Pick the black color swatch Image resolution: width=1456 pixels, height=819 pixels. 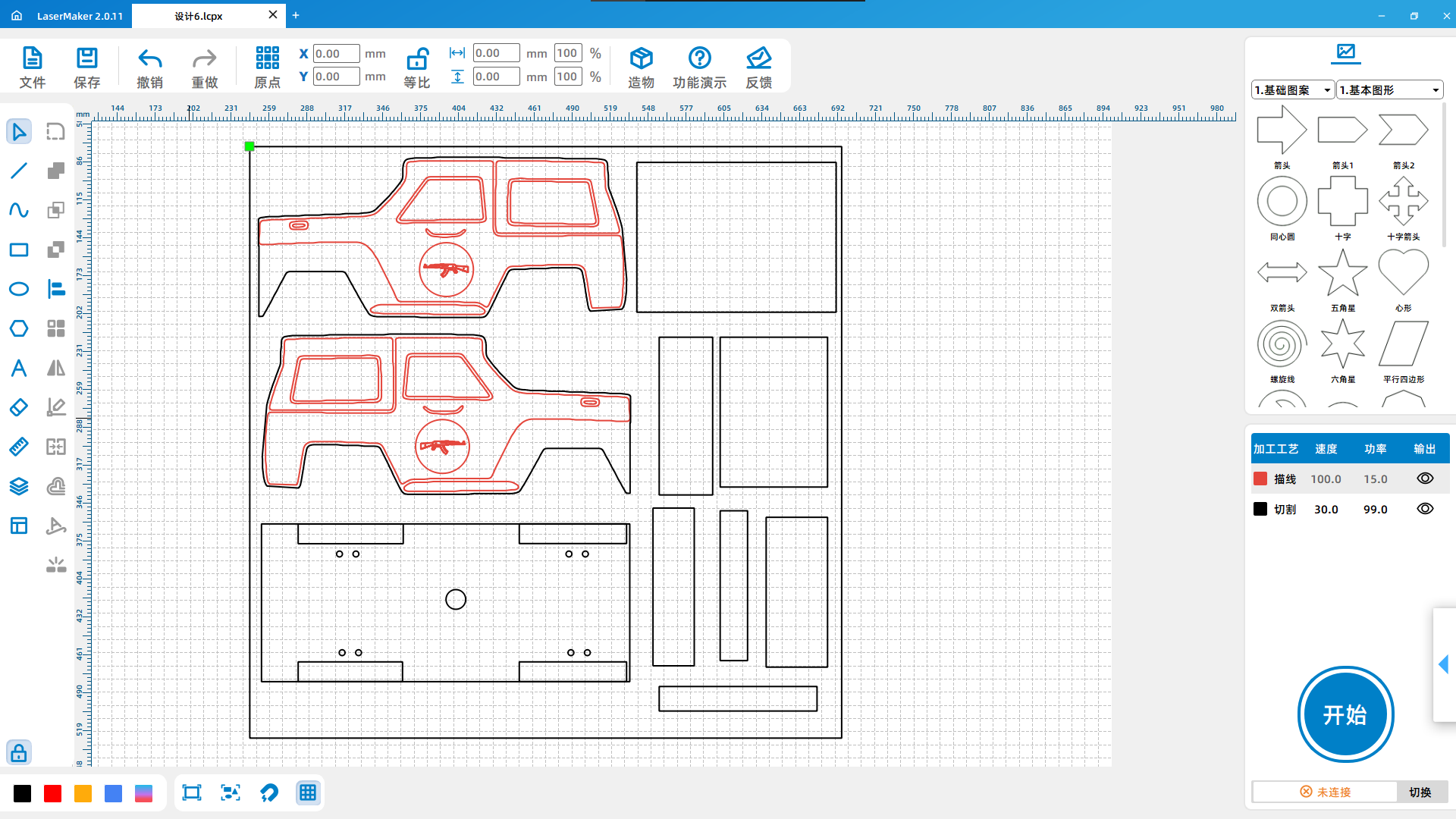(23, 793)
